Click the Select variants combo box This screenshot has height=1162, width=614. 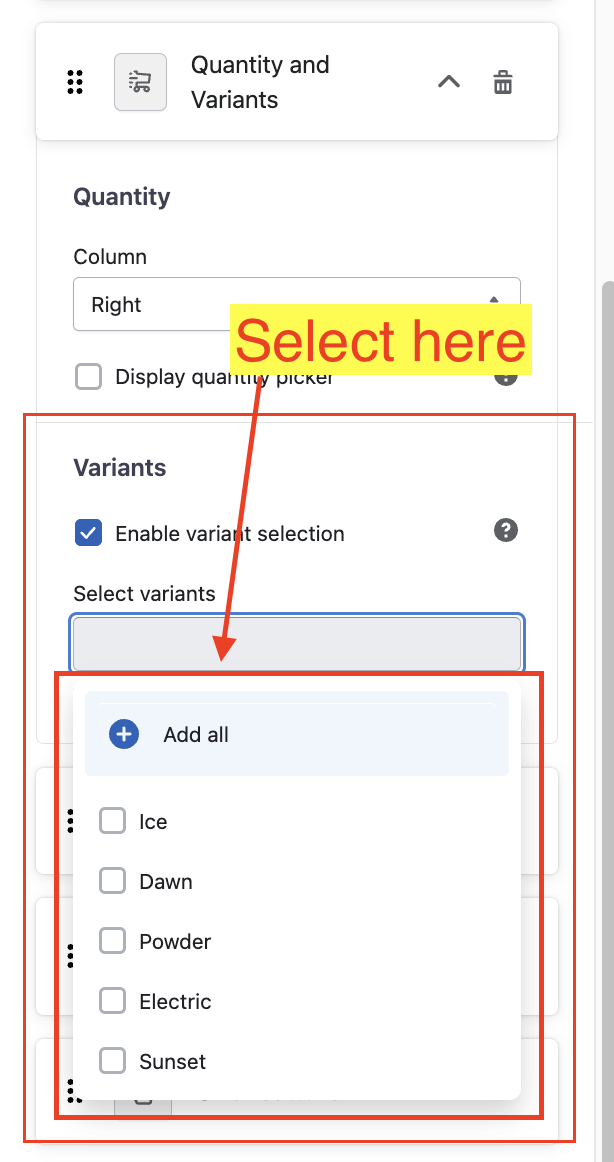[296, 642]
